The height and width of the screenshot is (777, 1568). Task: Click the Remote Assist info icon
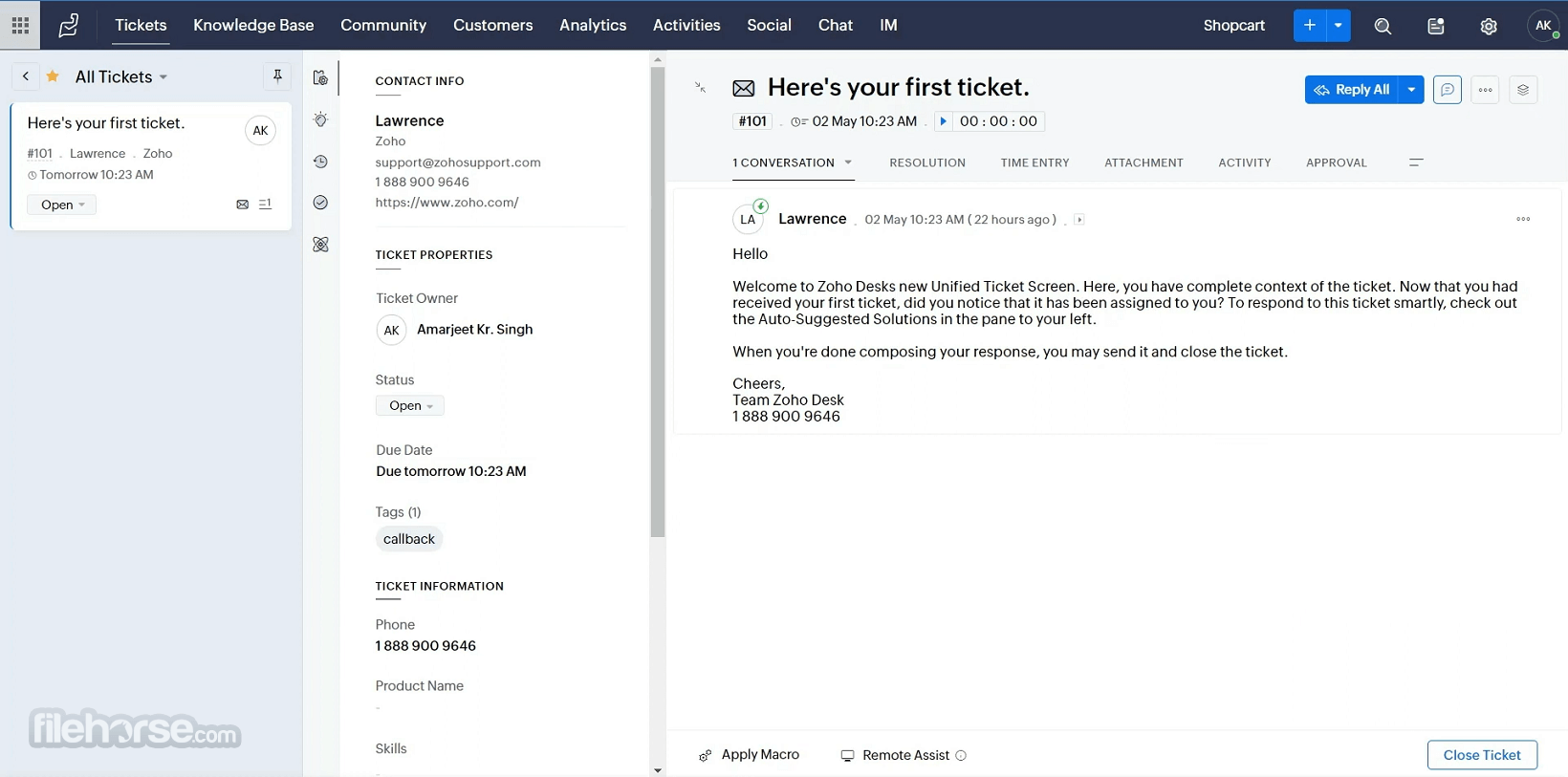point(961,755)
